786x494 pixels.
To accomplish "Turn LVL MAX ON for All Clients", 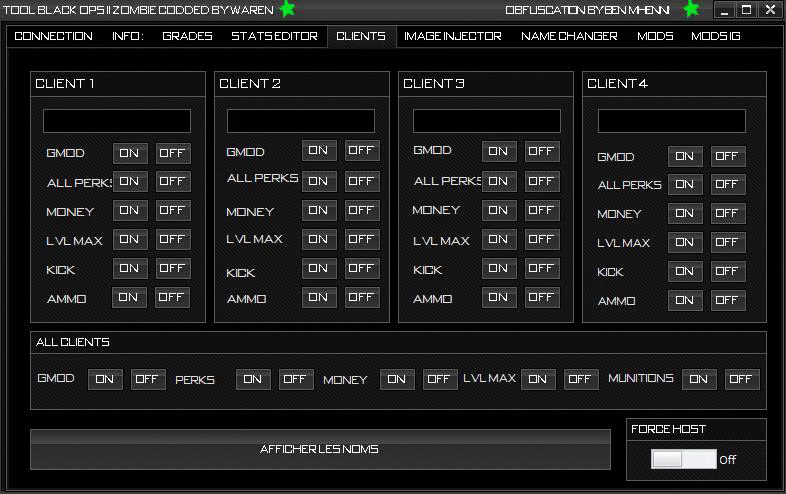I will coord(538,379).
